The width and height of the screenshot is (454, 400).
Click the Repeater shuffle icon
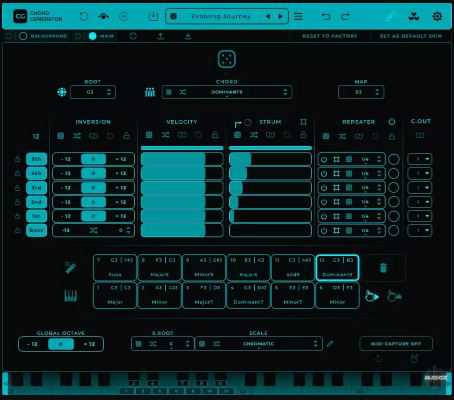pyautogui.click(x=342, y=136)
